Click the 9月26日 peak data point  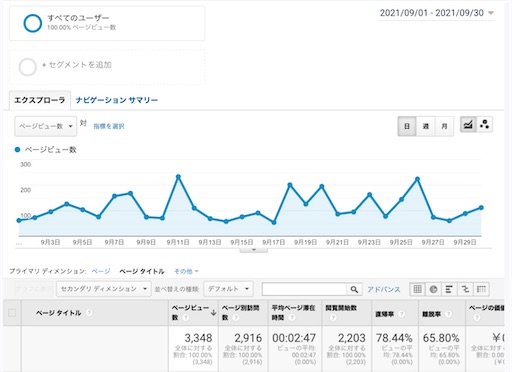417,179
